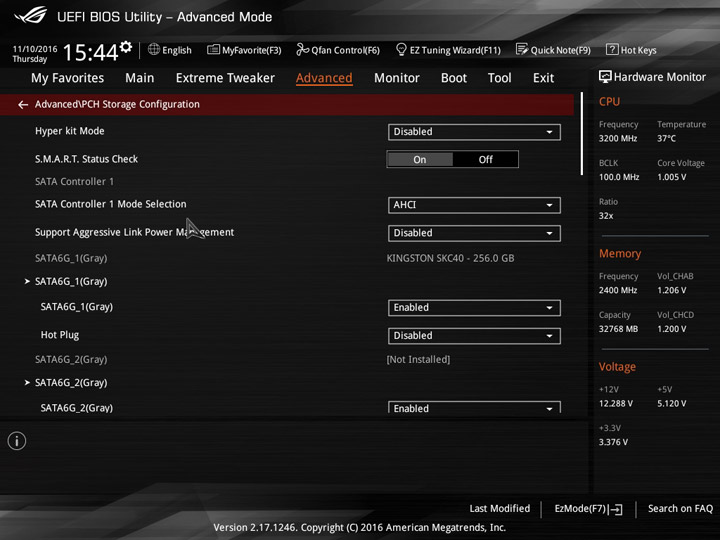Click the [Not Installed] status text

pos(418,360)
